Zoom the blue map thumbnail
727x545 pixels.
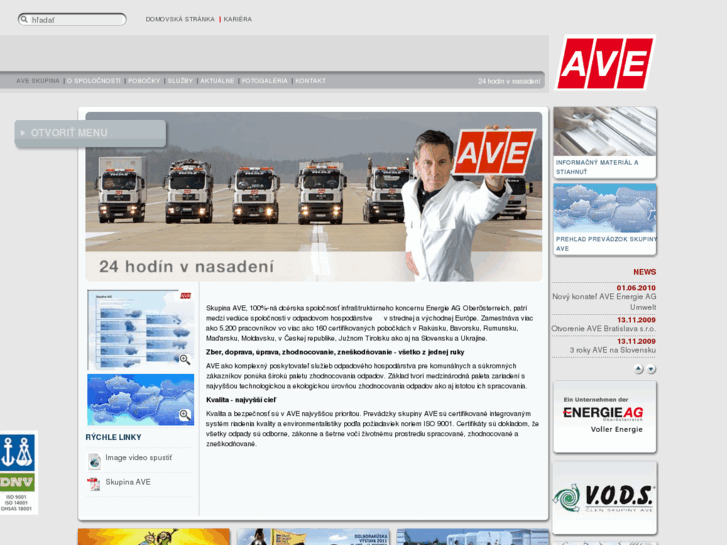point(140,400)
